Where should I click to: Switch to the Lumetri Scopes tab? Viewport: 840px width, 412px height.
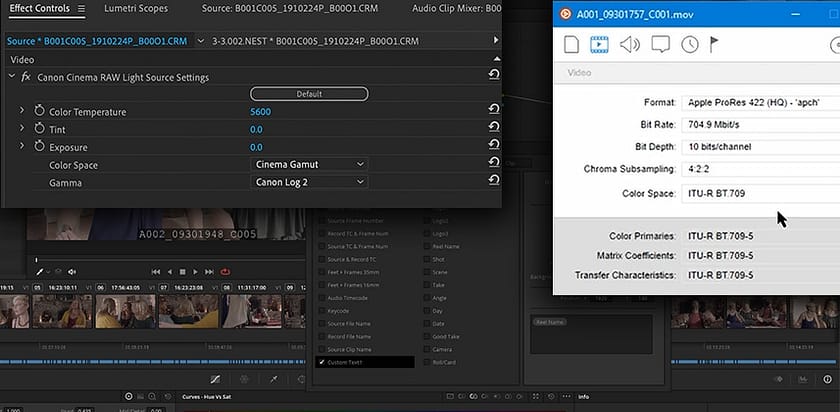tap(136, 9)
